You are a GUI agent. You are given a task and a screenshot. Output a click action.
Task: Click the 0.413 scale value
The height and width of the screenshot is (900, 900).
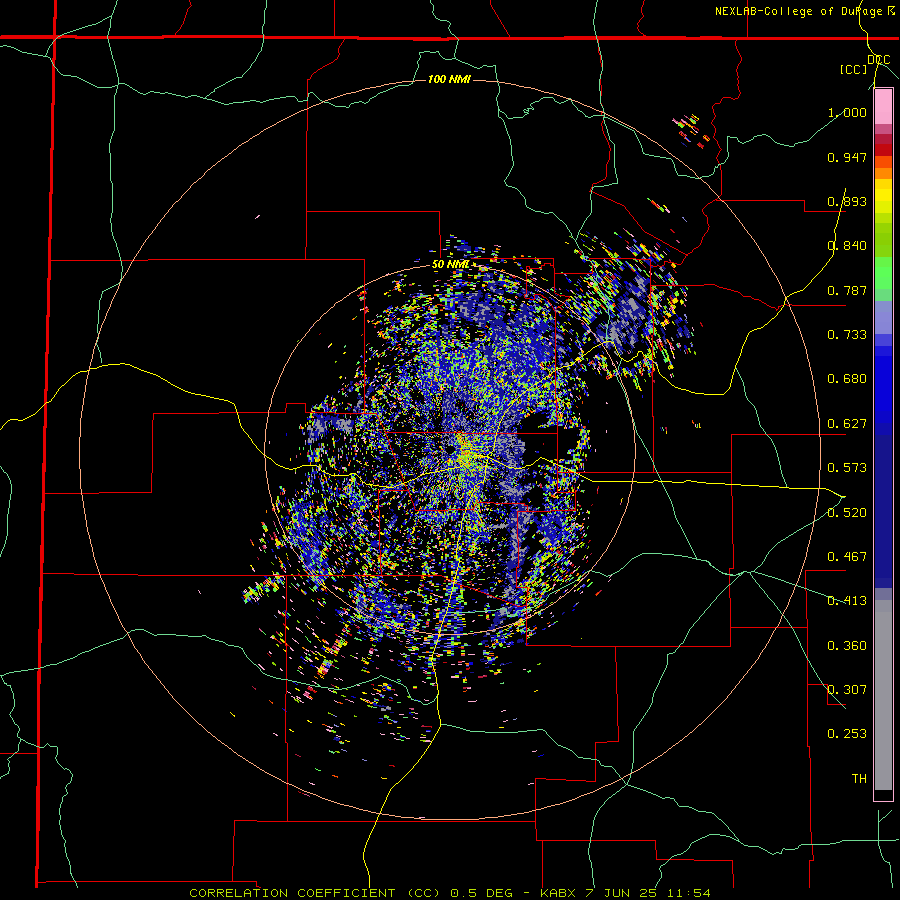click(847, 601)
